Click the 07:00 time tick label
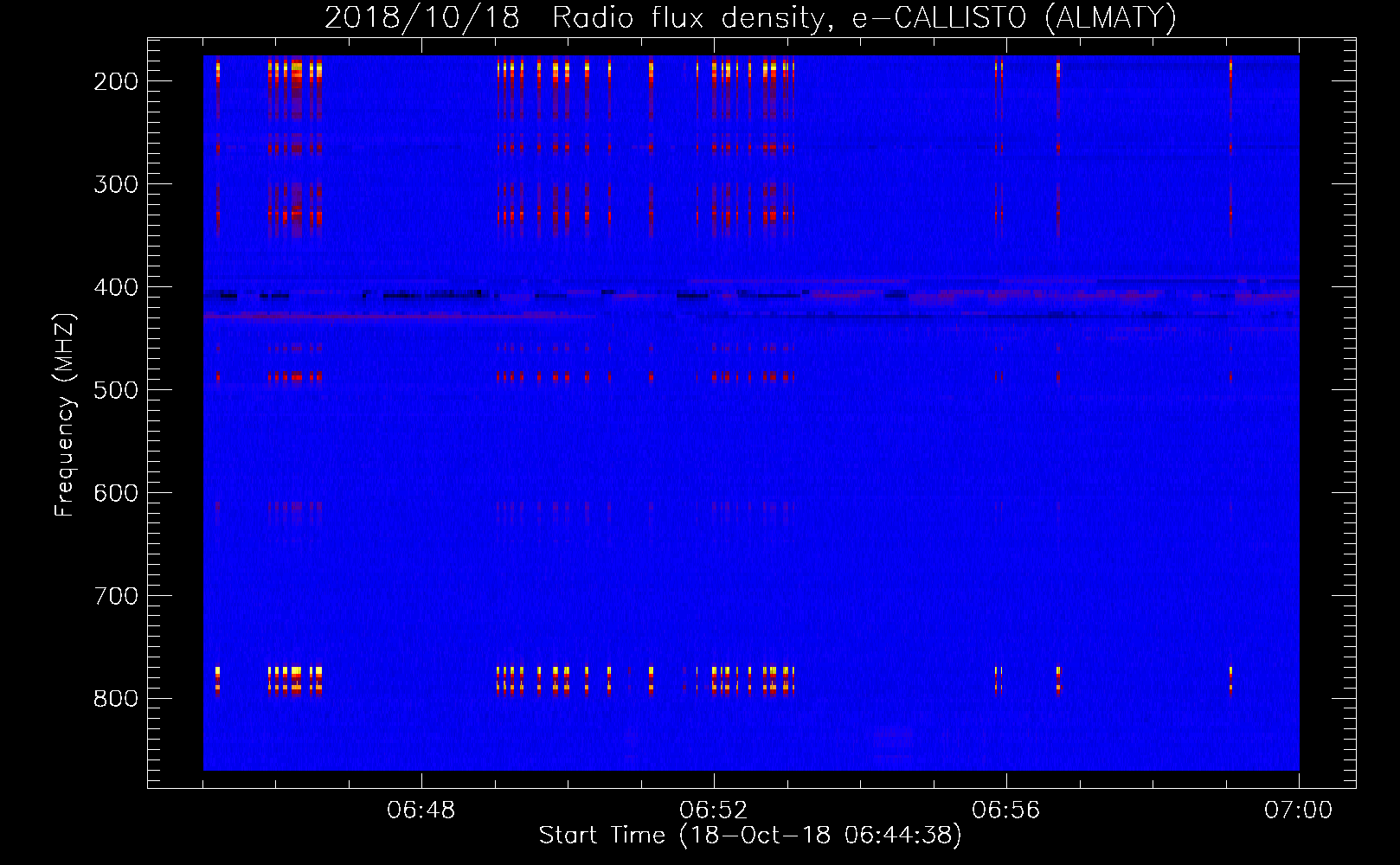The height and width of the screenshot is (865, 1400). (x=1299, y=811)
